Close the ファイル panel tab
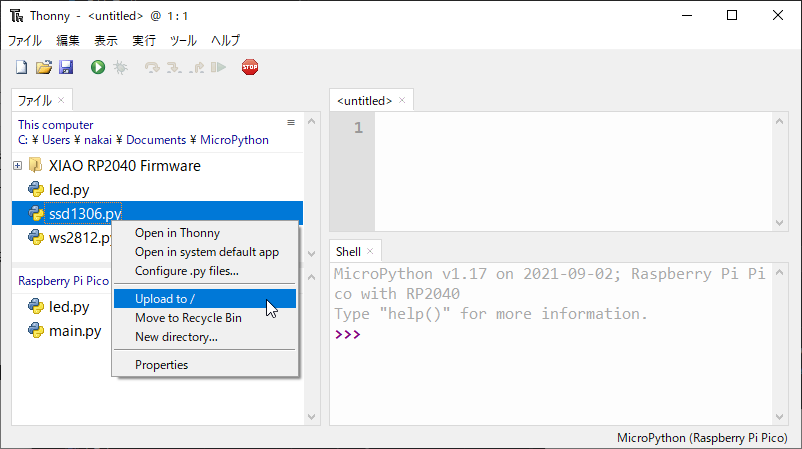 pos(61,100)
